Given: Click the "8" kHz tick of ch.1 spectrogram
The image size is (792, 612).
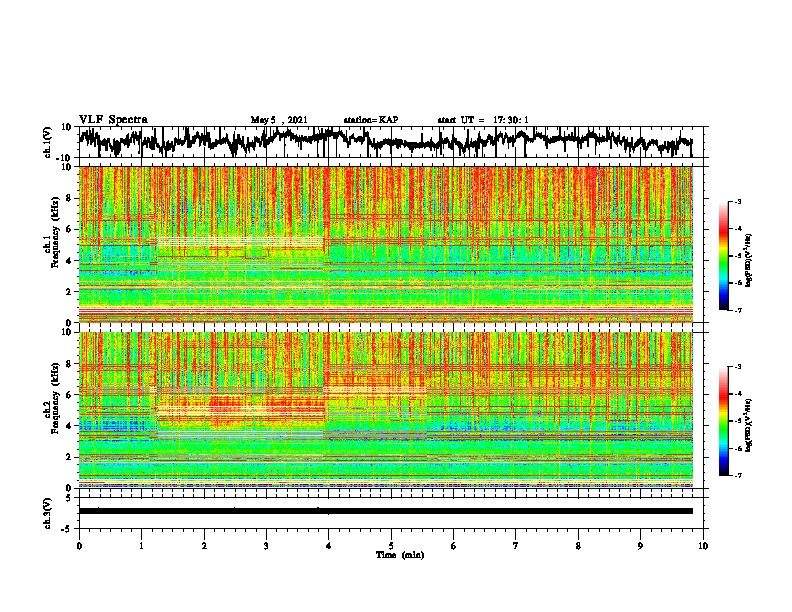Looking at the screenshot, I should pos(69,198).
